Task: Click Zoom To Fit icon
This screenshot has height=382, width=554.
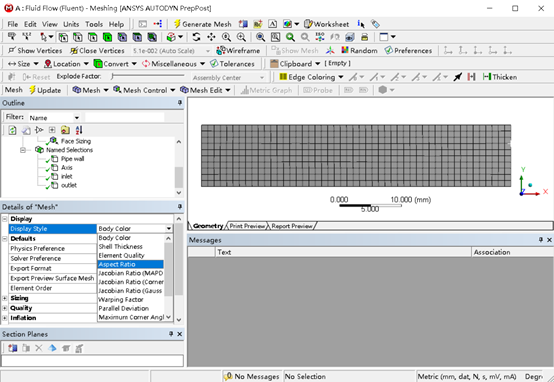Action: 260,37
